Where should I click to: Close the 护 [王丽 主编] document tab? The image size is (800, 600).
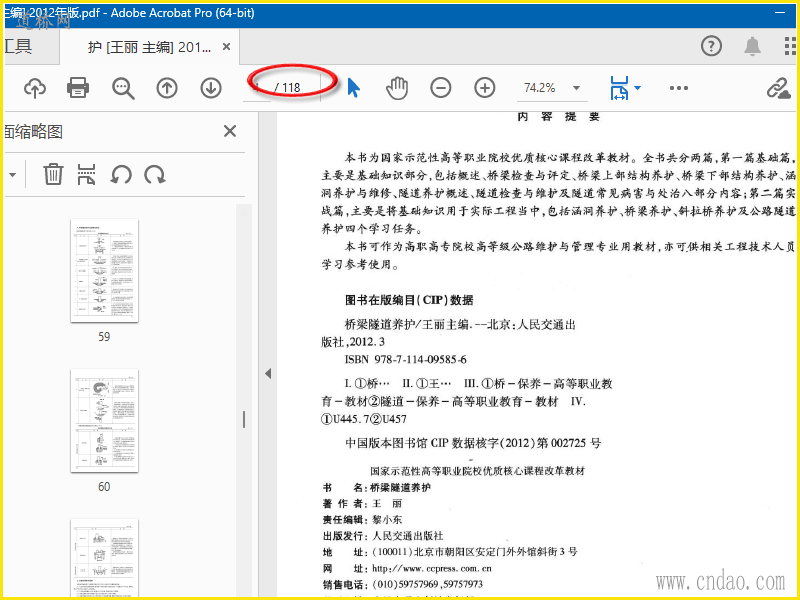227,47
